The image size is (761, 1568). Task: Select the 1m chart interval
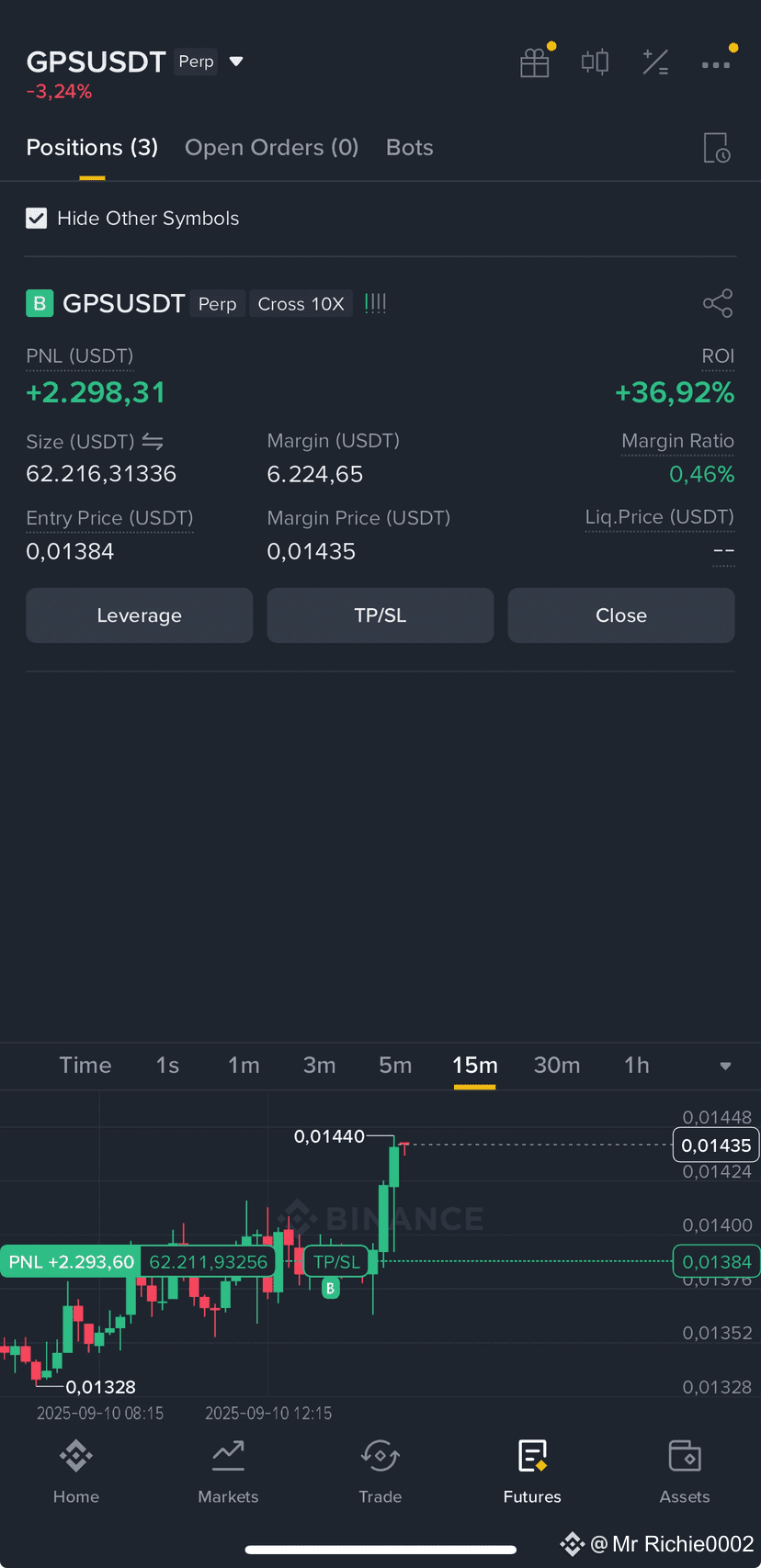point(244,1066)
